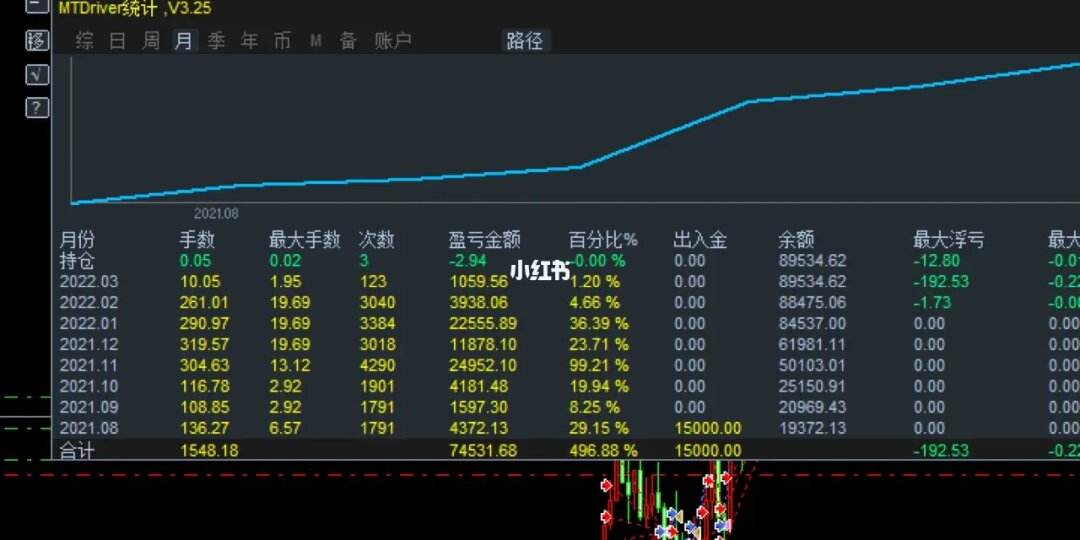Viewport: 1080px width, 540px height.
Task: Click the 余额 column header
Action: [796, 240]
